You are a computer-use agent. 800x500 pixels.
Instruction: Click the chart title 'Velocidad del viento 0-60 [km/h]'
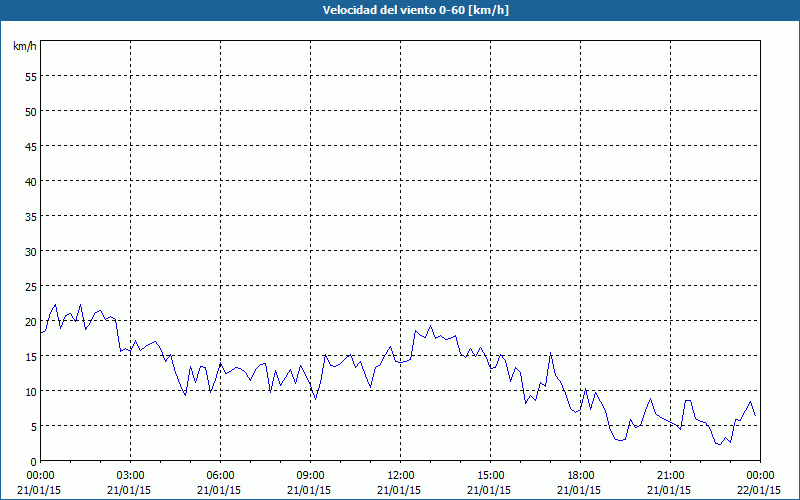click(x=416, y=10)
